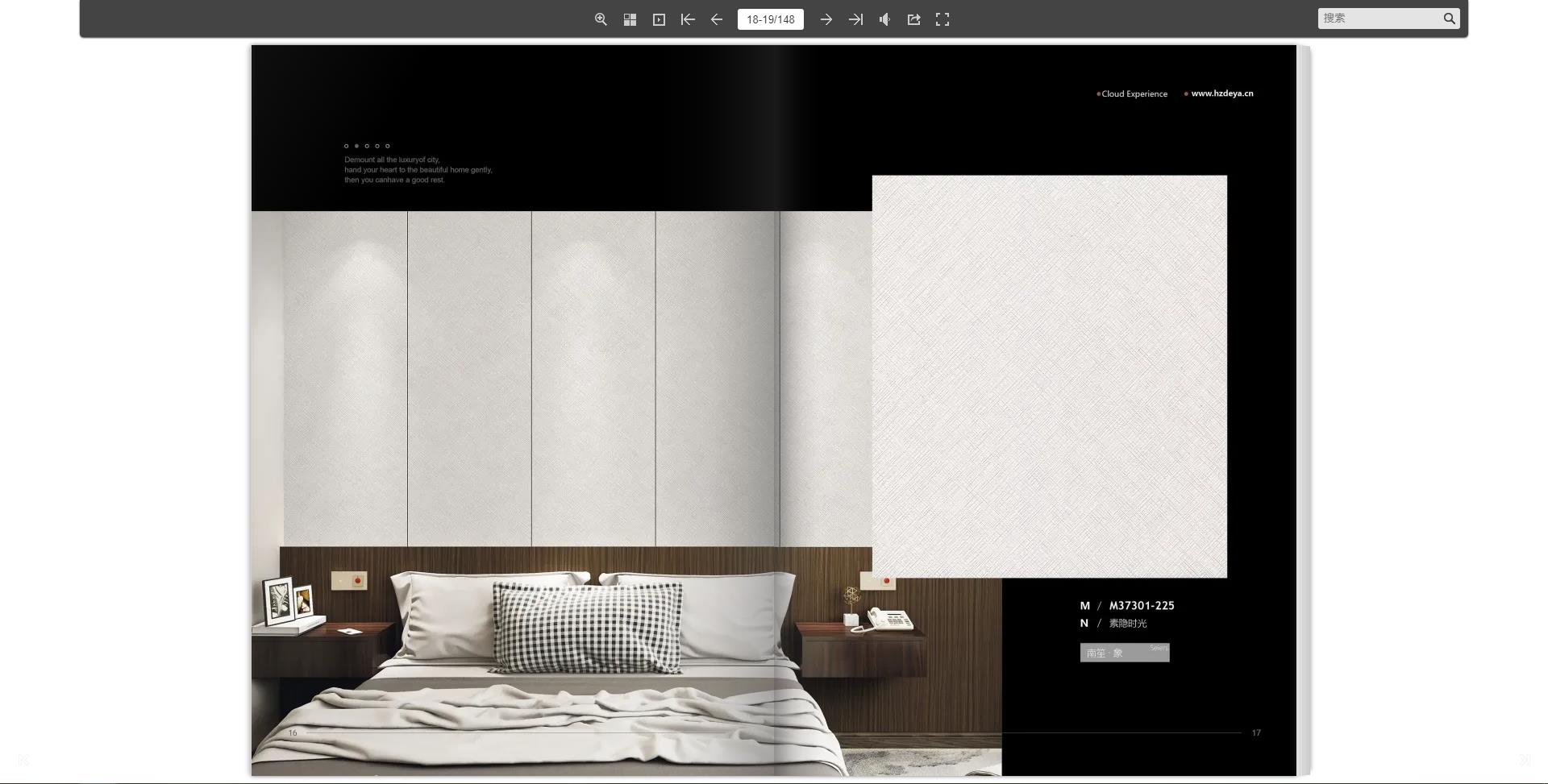The width and height of the screenshot is (1548, 784).
Task: Go to the next page
Action: click(826, 19)
